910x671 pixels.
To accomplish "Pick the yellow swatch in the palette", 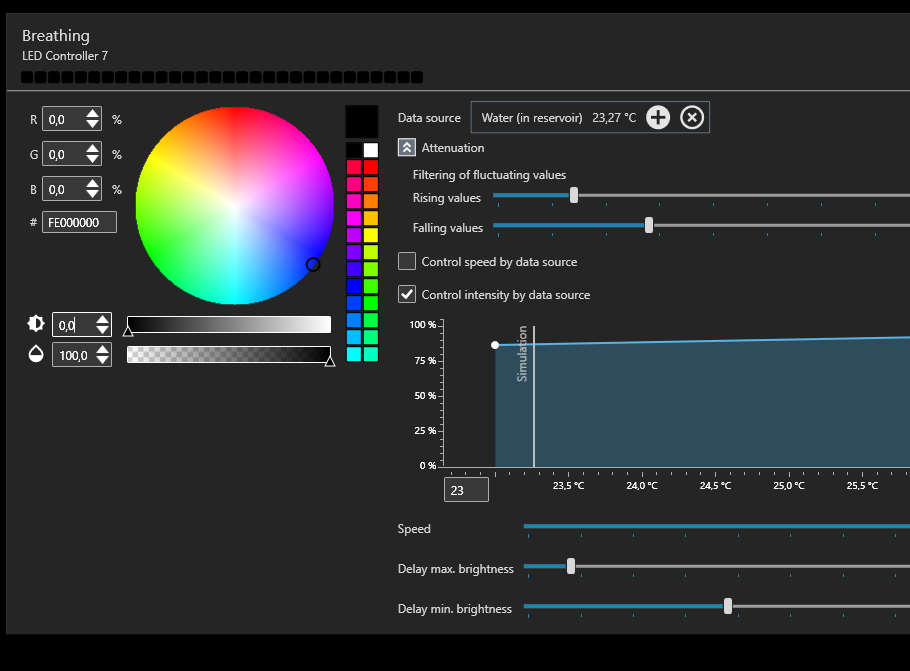I will [371, 235].
